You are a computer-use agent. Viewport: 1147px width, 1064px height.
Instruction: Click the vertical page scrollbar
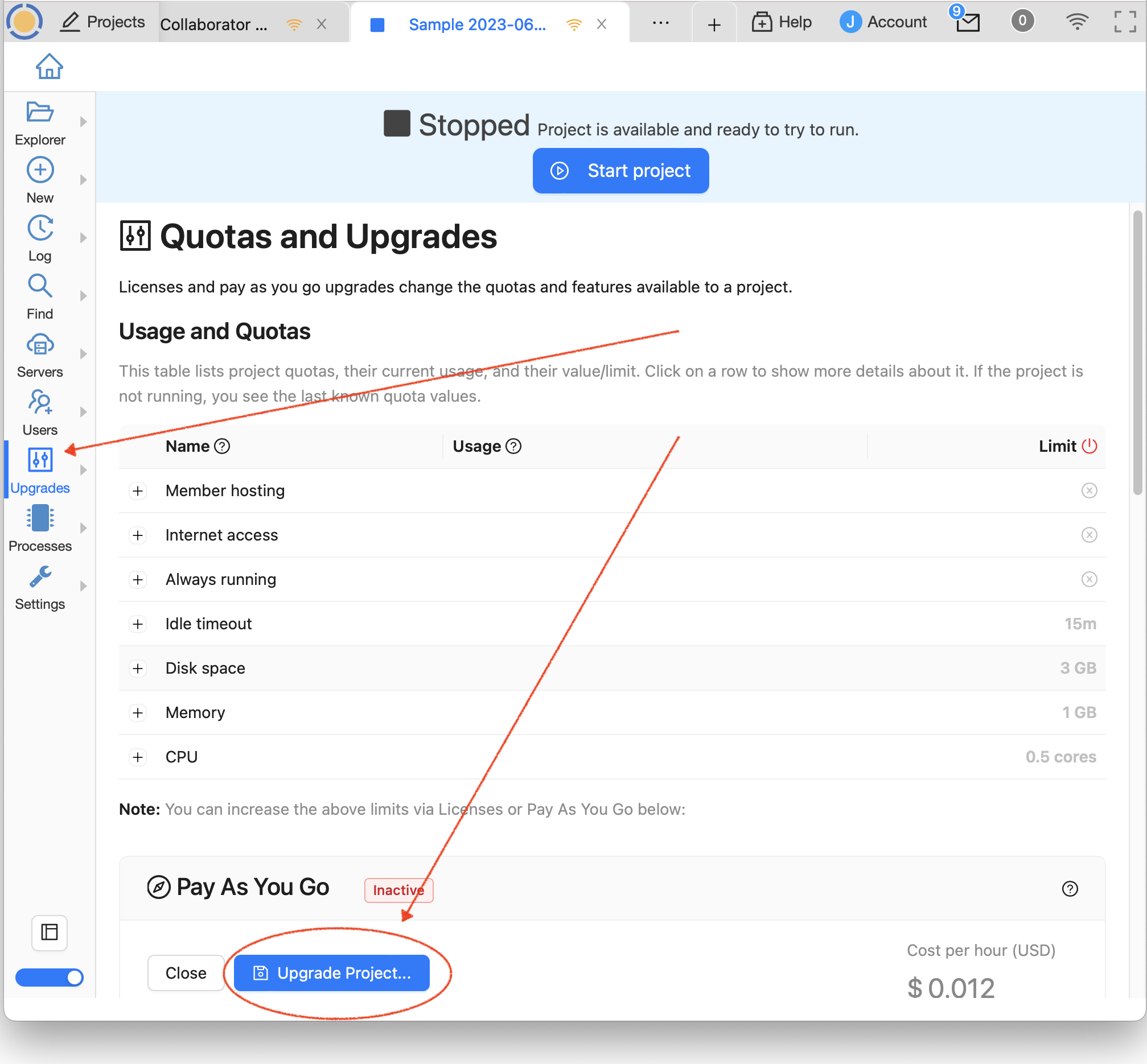coord(1137,352)
